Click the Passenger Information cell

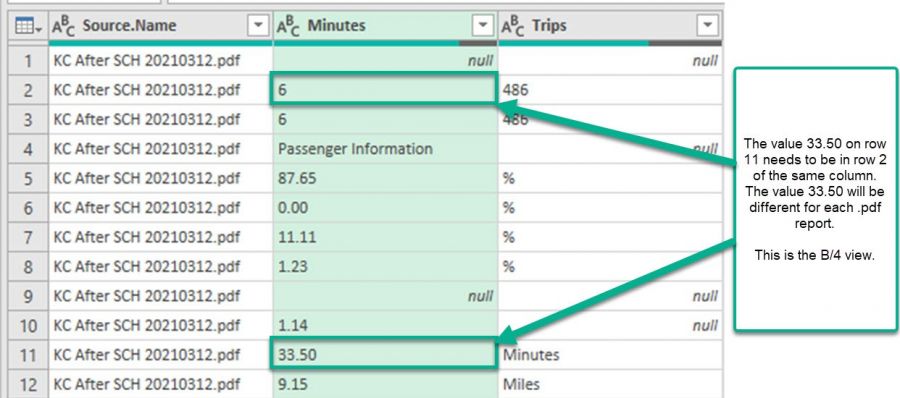pyautogui.click(x=385, y=149)
